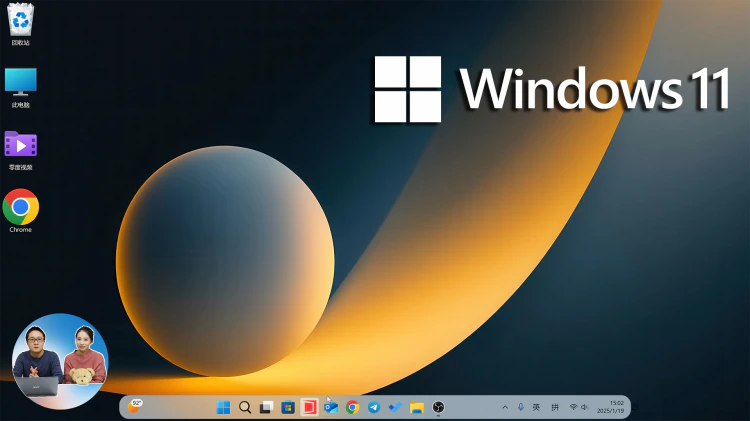Toggle the 拼 pinyin IME mode indicator

555,408
